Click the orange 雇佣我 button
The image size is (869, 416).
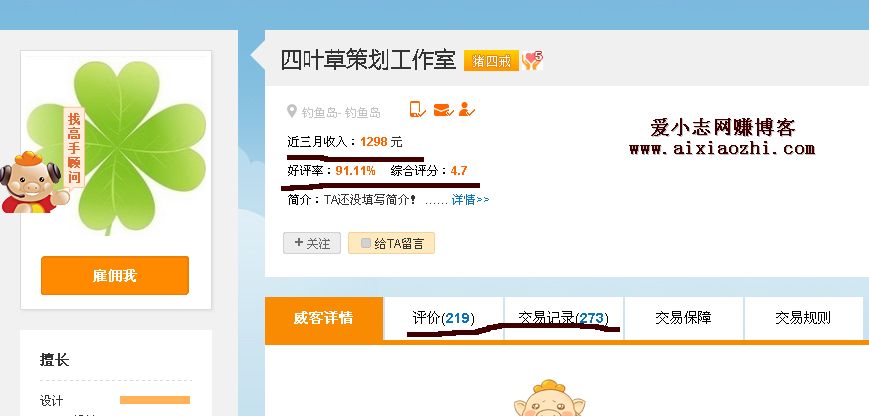coord(115,275)
